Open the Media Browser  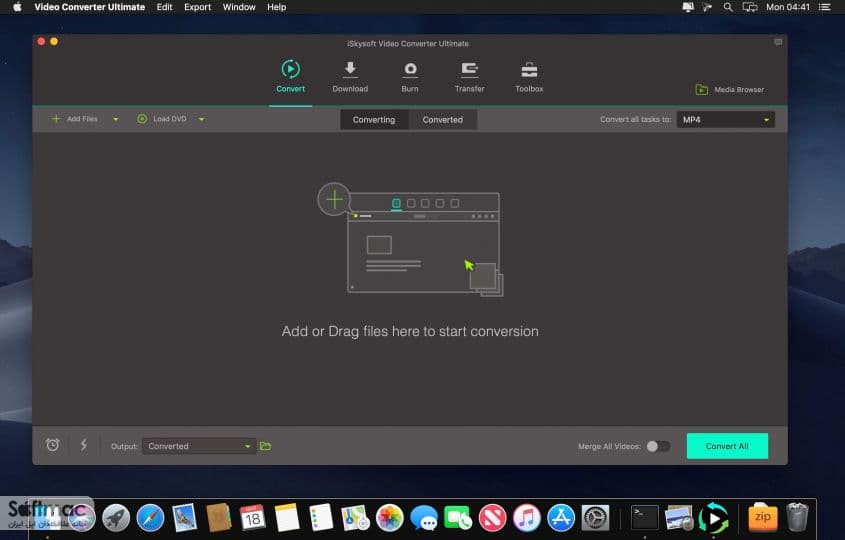tap(730, 89)
